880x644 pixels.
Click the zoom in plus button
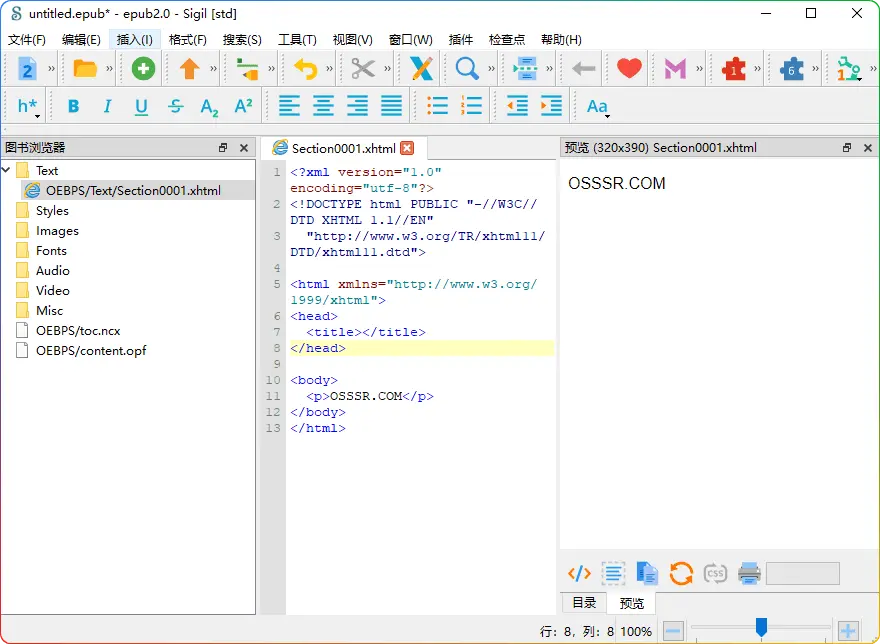pos(849,631)
